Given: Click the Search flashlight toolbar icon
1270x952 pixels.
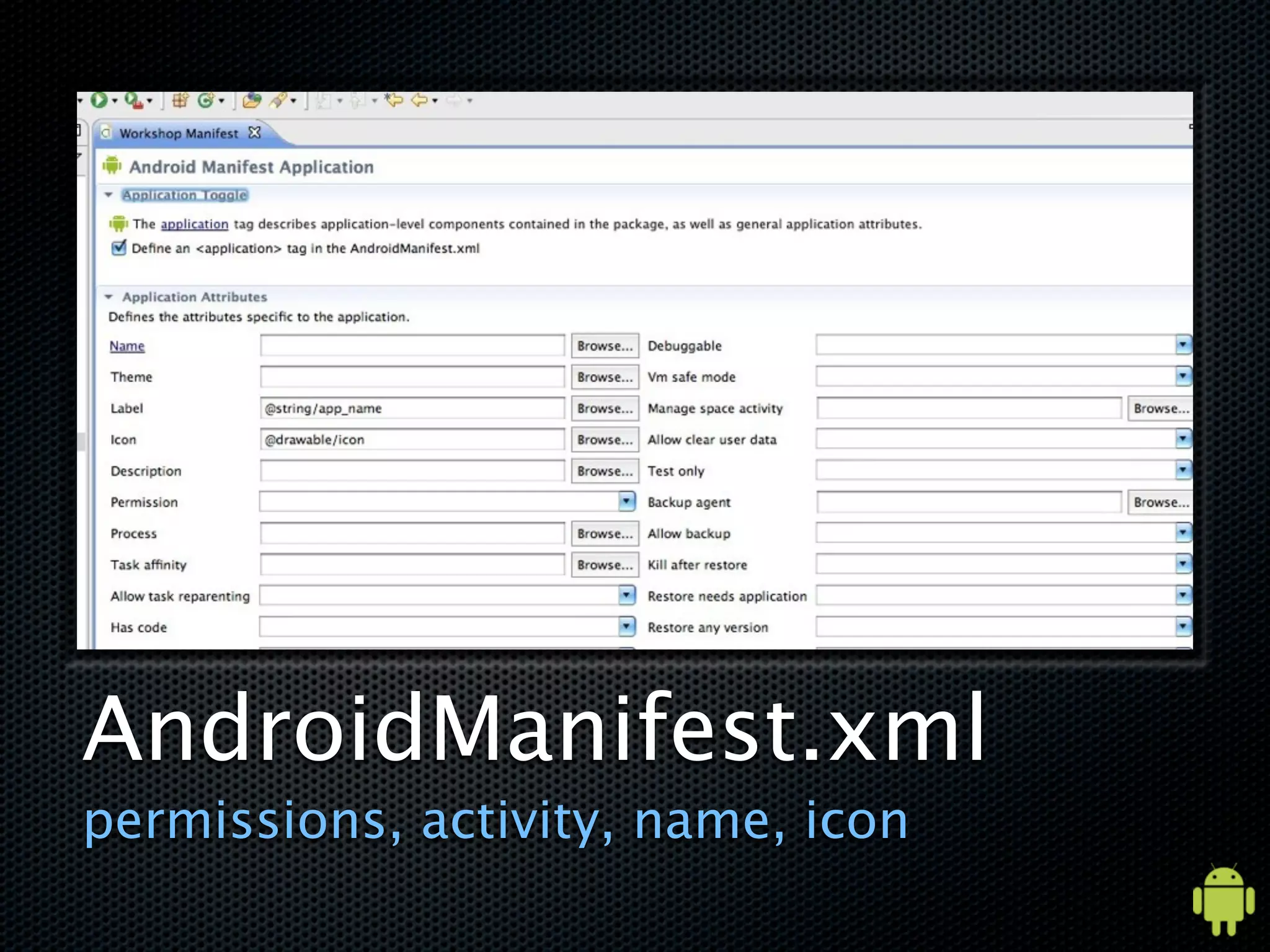Looking at the screenshot, I should pyautogui.click(x=278, y=100).
